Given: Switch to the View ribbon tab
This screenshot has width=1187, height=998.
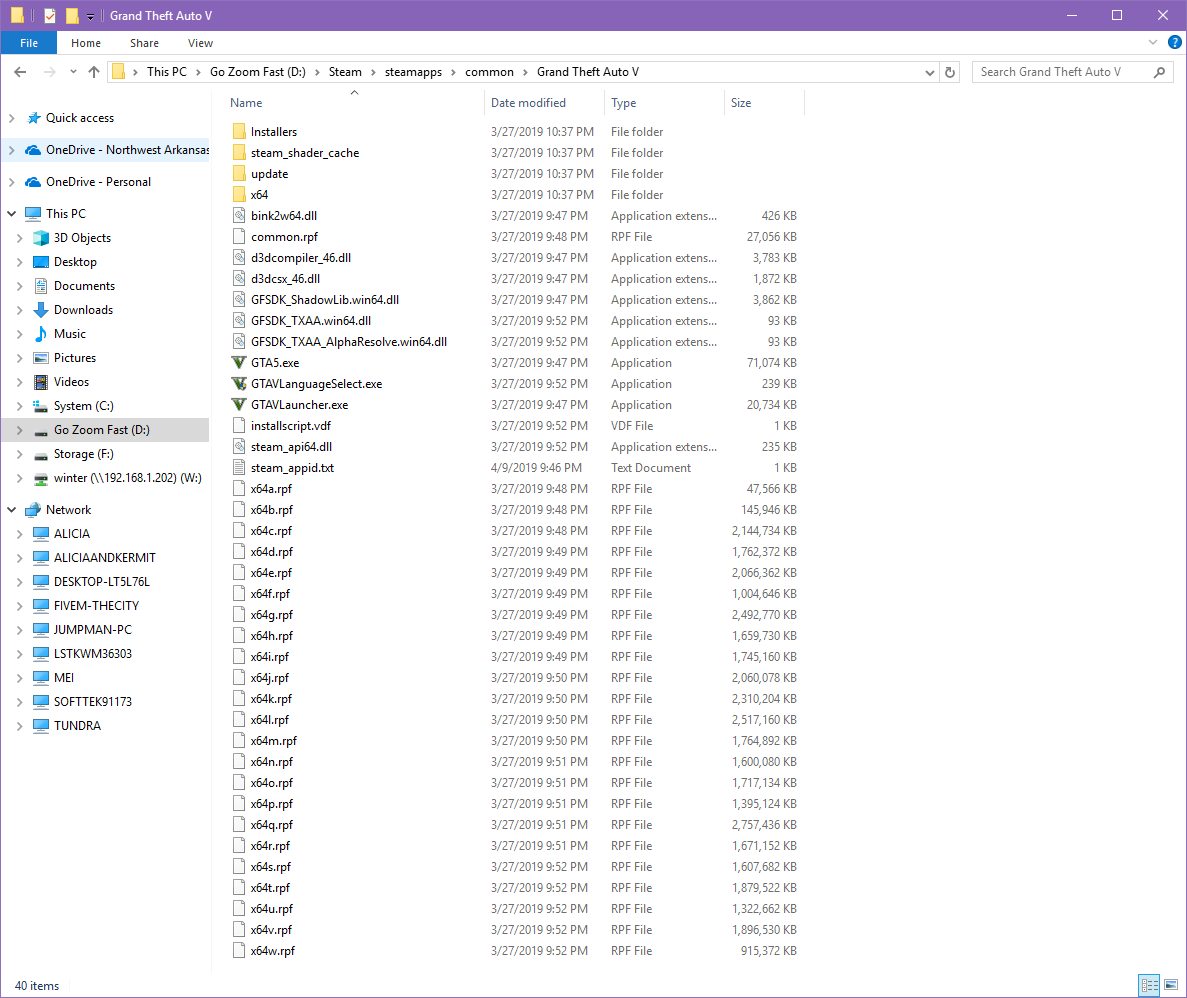Looking at the screenshot, I should [200, 43].
